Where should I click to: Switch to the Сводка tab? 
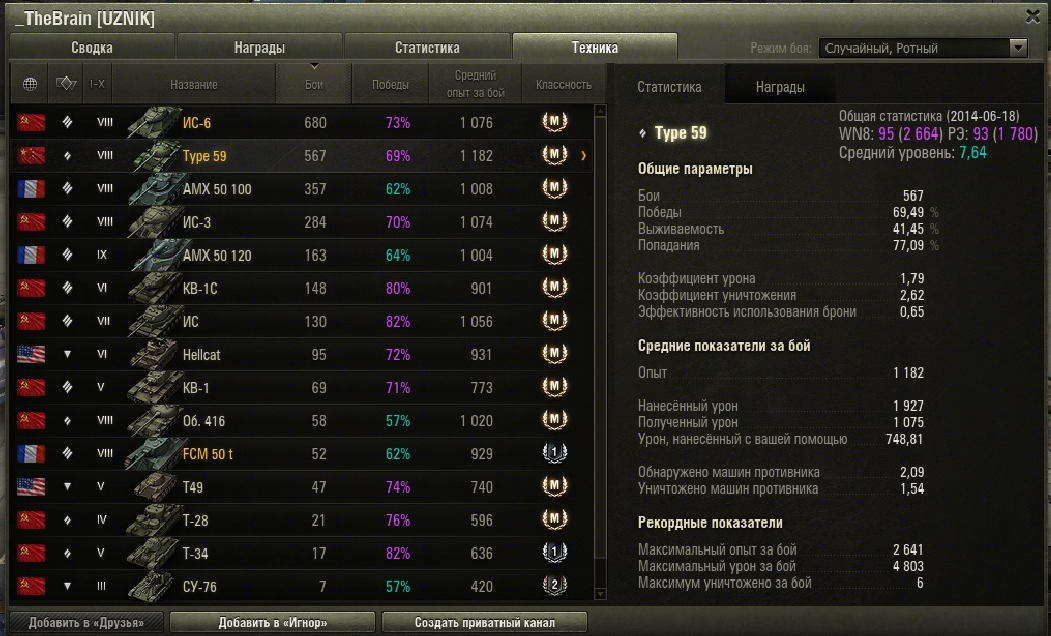(92, 48)
